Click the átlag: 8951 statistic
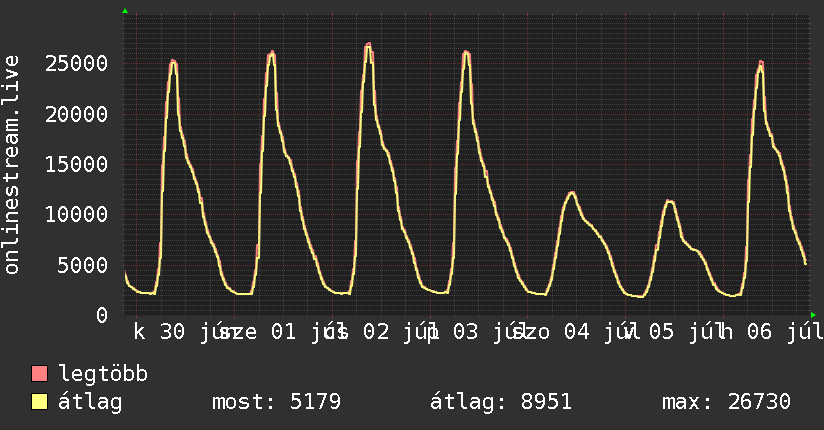 tap(501, 402)
